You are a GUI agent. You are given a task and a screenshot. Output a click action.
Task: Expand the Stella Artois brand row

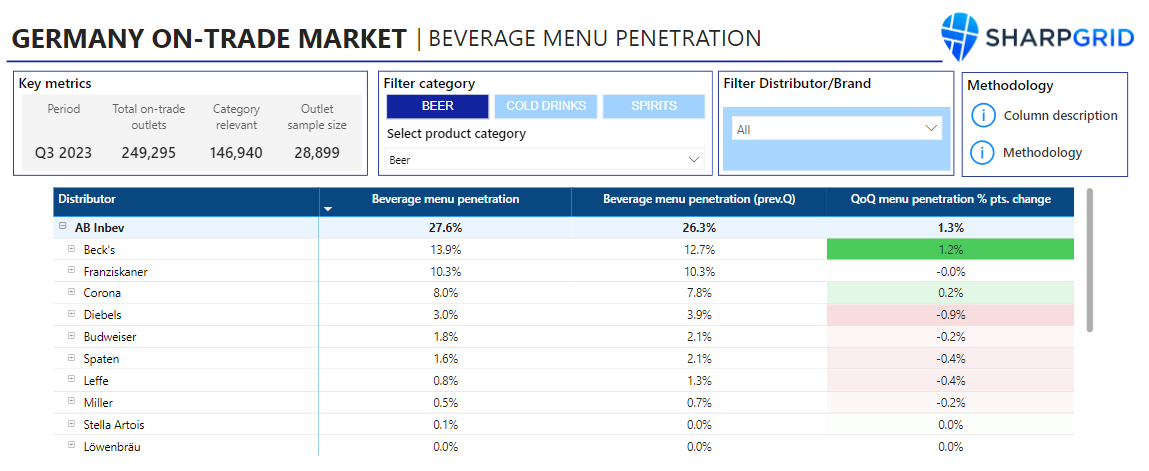click(72, 423)
